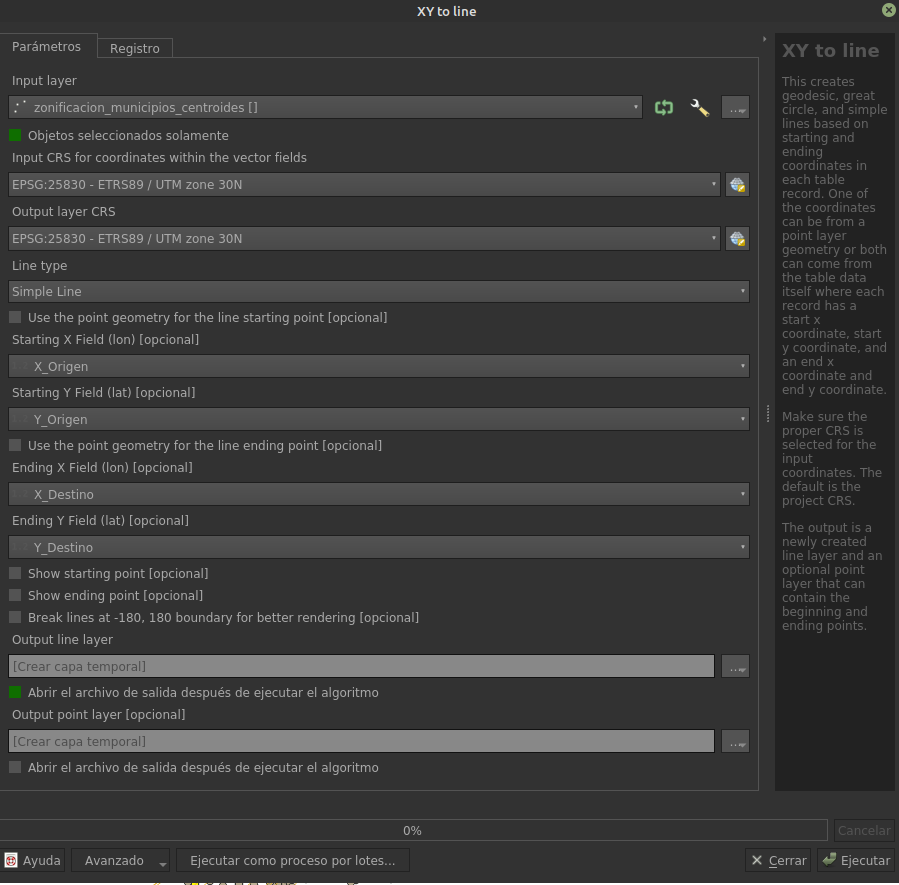
Task: Enable break lines at -180, 180 boundary
Action: pyautogui.click(x=15, y=617)
